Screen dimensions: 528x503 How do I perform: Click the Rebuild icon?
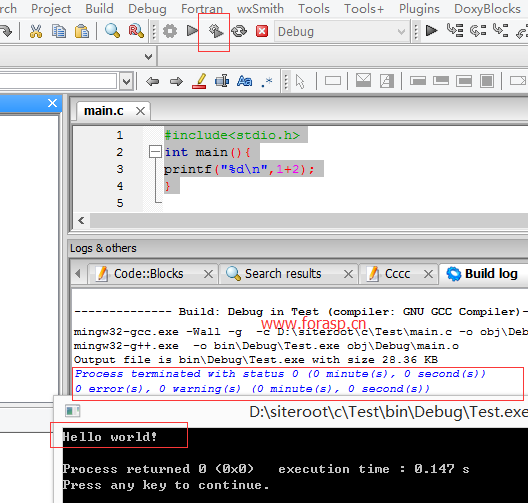point(239,31)
